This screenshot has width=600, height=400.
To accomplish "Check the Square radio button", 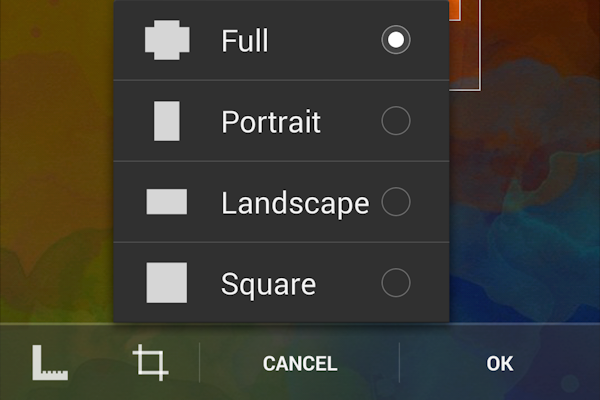I will pos(396,283).
